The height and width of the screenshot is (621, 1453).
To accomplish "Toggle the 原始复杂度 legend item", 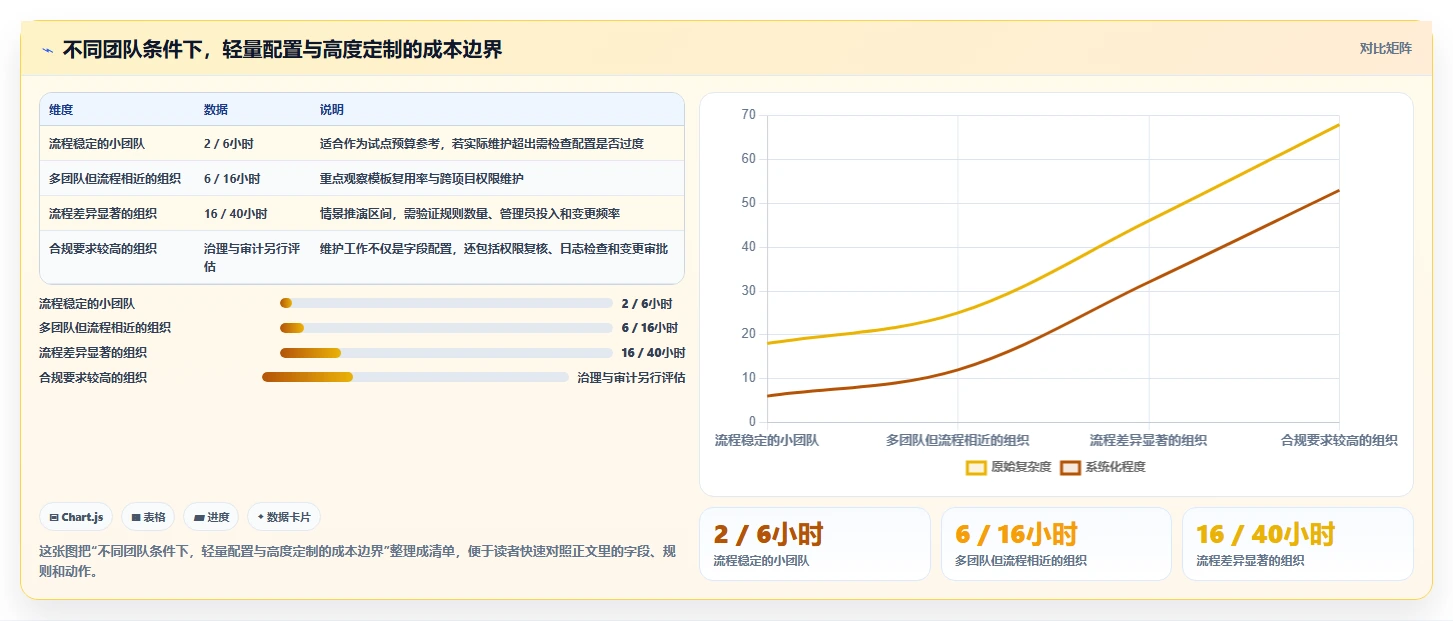I will pos(1009,467).
